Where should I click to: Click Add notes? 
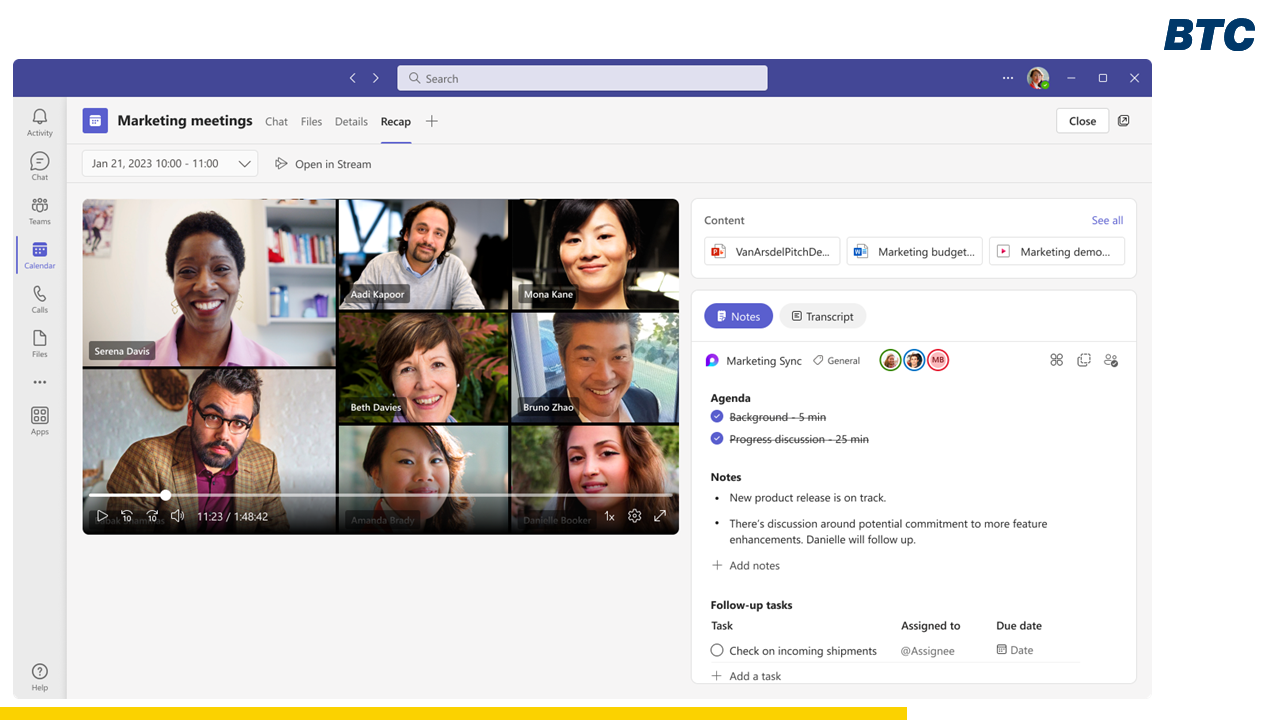[745, 565]
